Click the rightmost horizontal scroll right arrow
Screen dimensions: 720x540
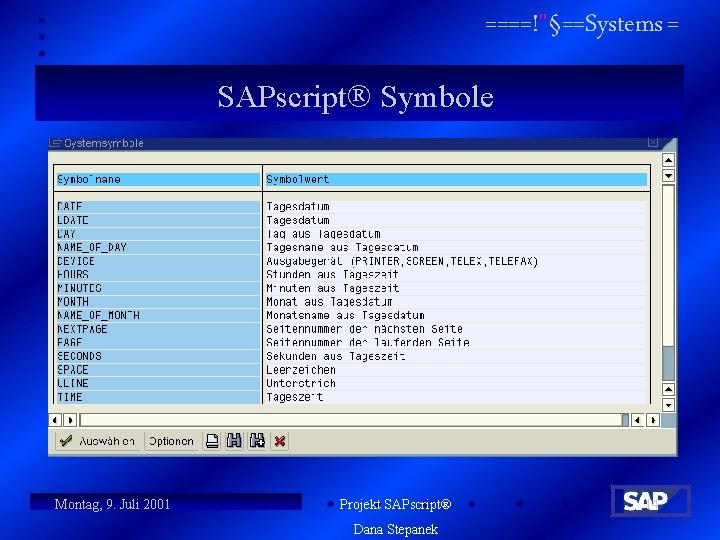coord(652,420)
